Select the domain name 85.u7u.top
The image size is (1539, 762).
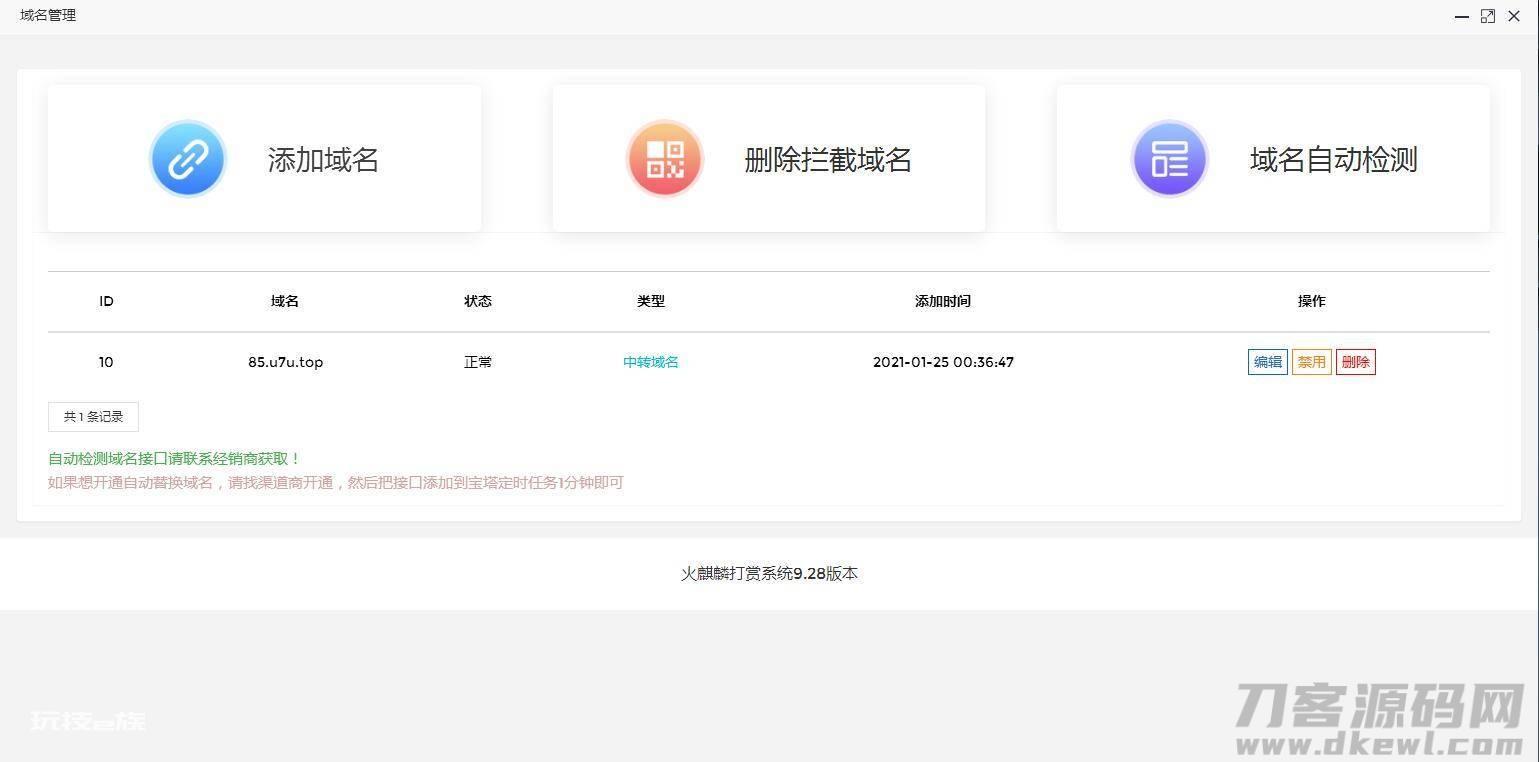click(x=285, y=362)
